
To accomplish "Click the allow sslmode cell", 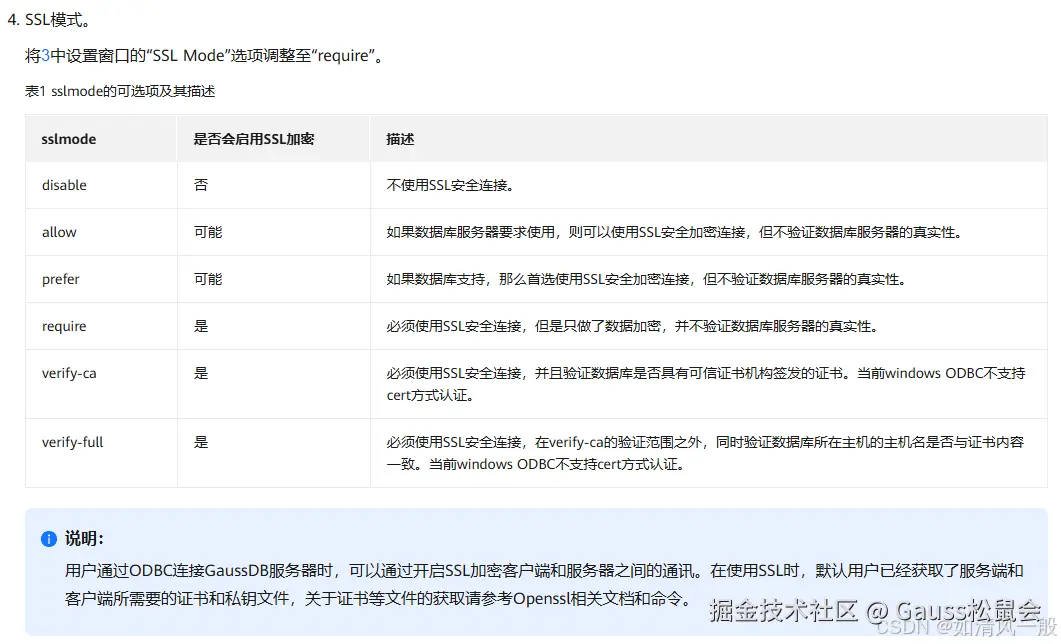I will coord(59,232).
